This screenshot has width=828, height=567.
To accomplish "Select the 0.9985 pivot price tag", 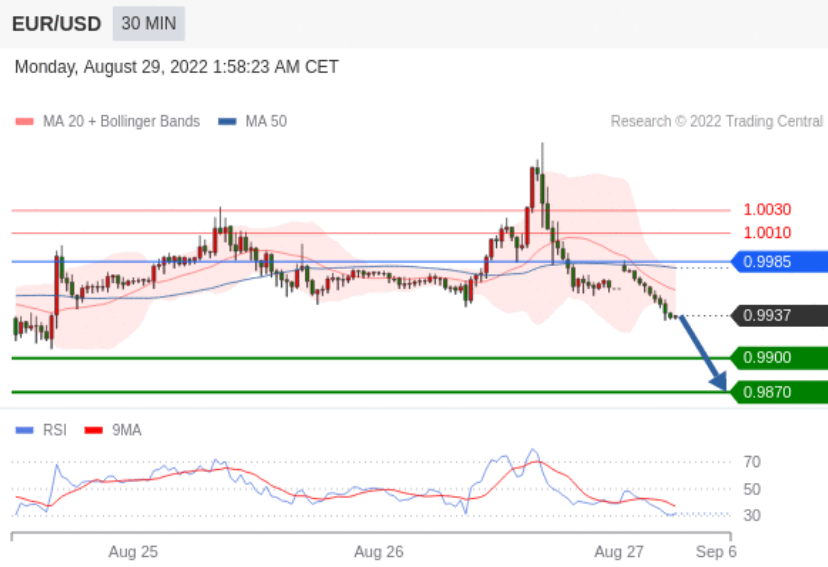I will tap(779, 261).
